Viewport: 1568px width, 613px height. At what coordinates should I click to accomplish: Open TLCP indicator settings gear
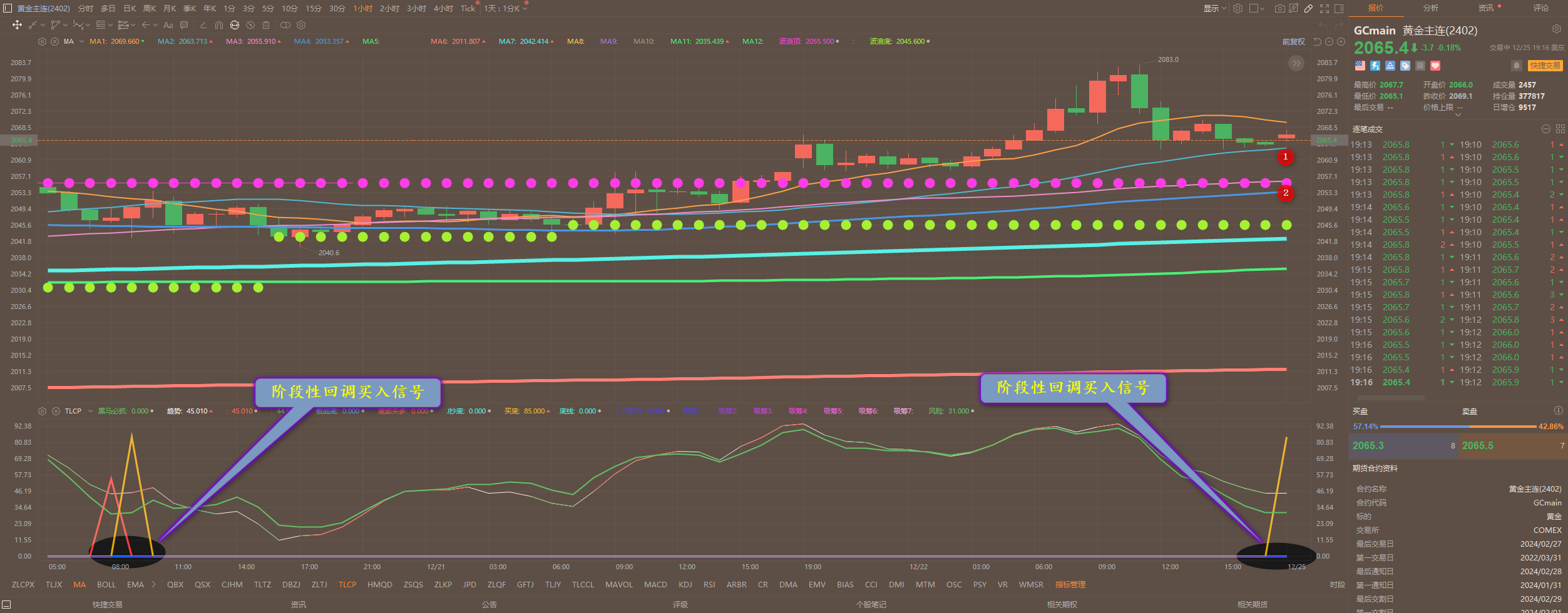click(x=42, y=411)
